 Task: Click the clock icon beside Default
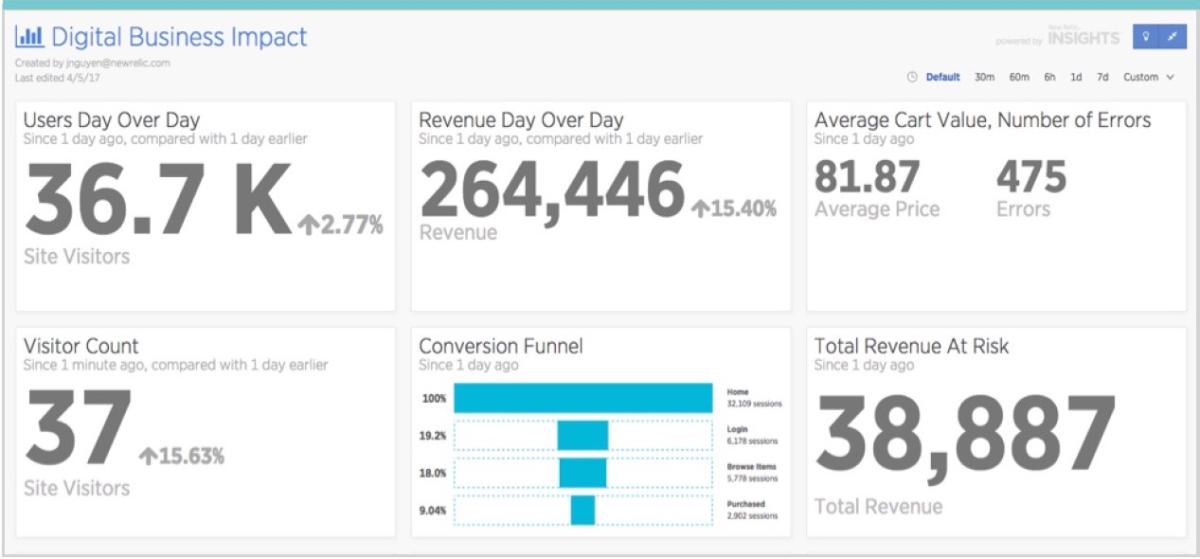912,77
